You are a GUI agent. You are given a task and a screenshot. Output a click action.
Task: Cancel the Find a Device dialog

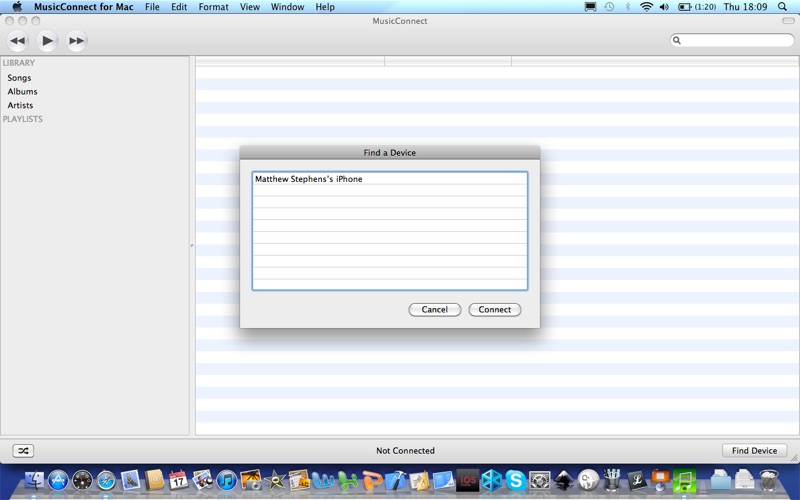click(435, 310)
